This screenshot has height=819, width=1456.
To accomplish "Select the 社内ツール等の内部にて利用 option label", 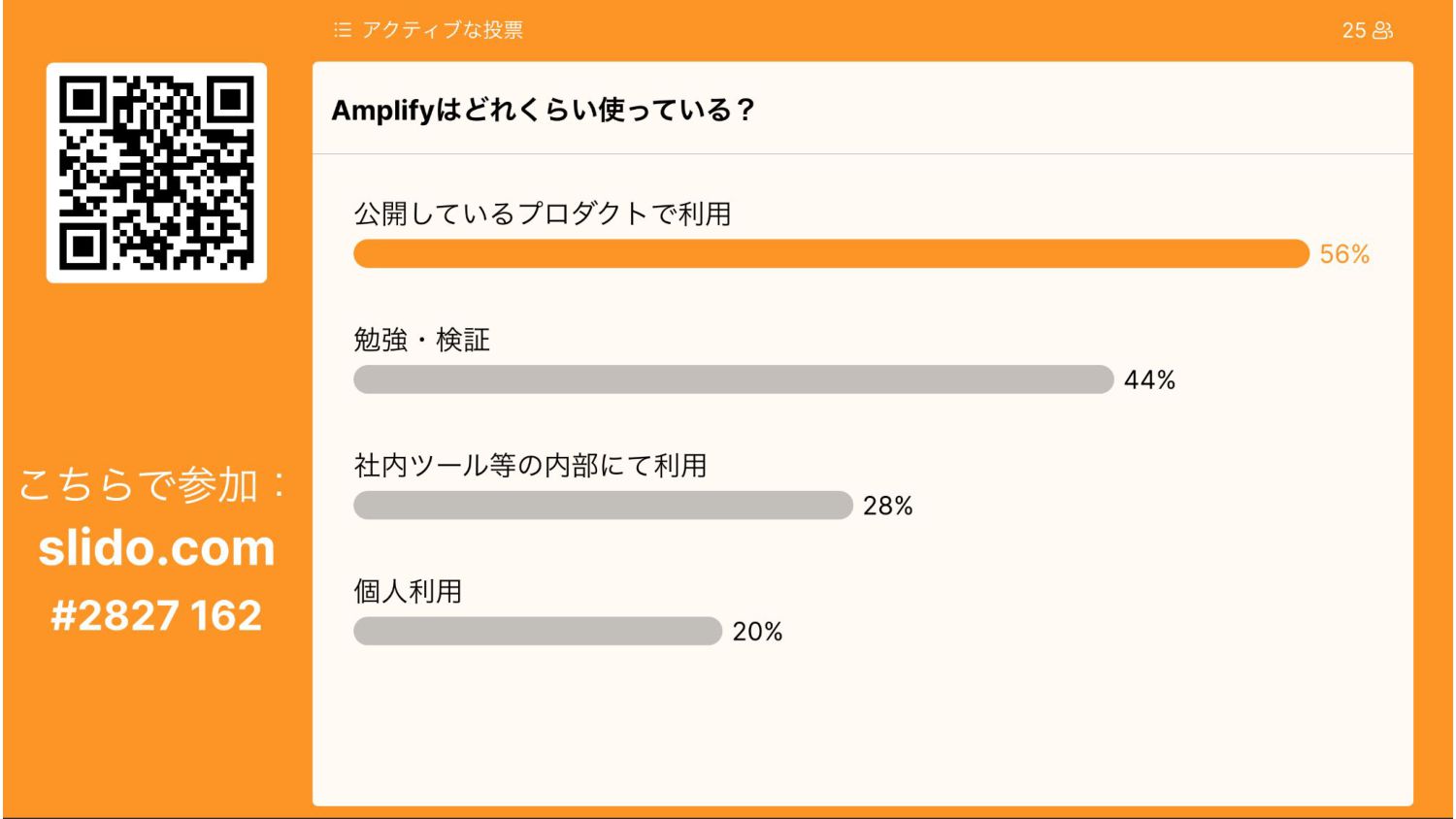I will [x=530, y=466].
